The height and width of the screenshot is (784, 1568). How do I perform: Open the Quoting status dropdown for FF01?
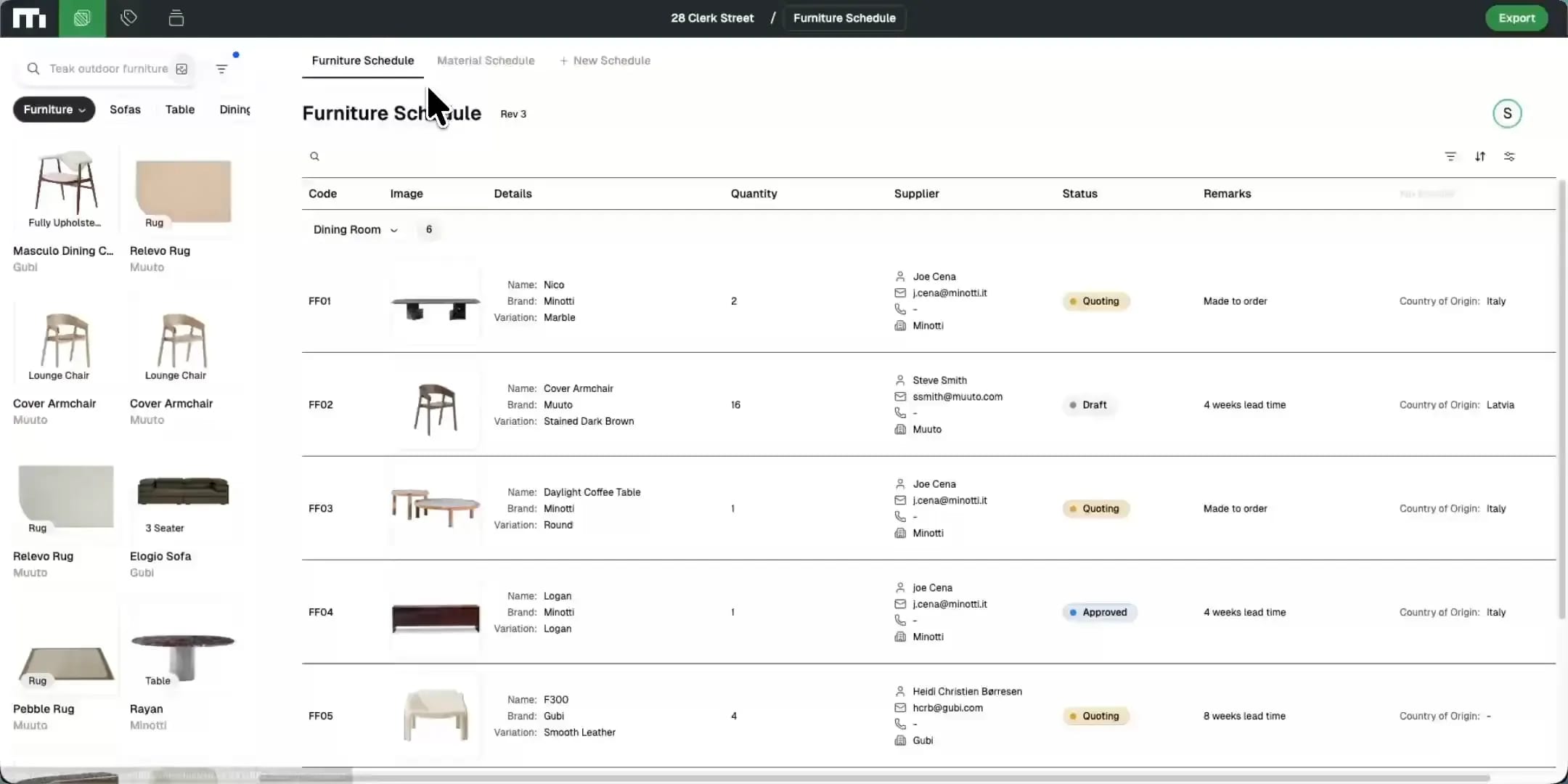[x=1095, y=301]
